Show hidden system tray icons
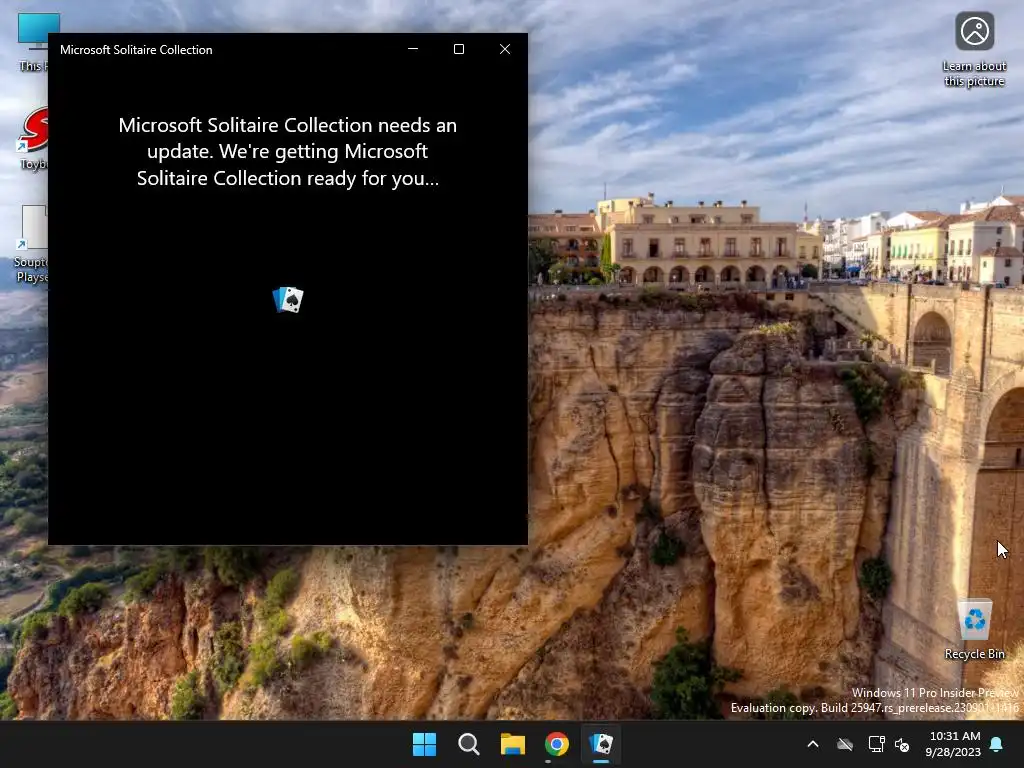The width and height of the screenshot is (1024, 768). coord(813,744)
